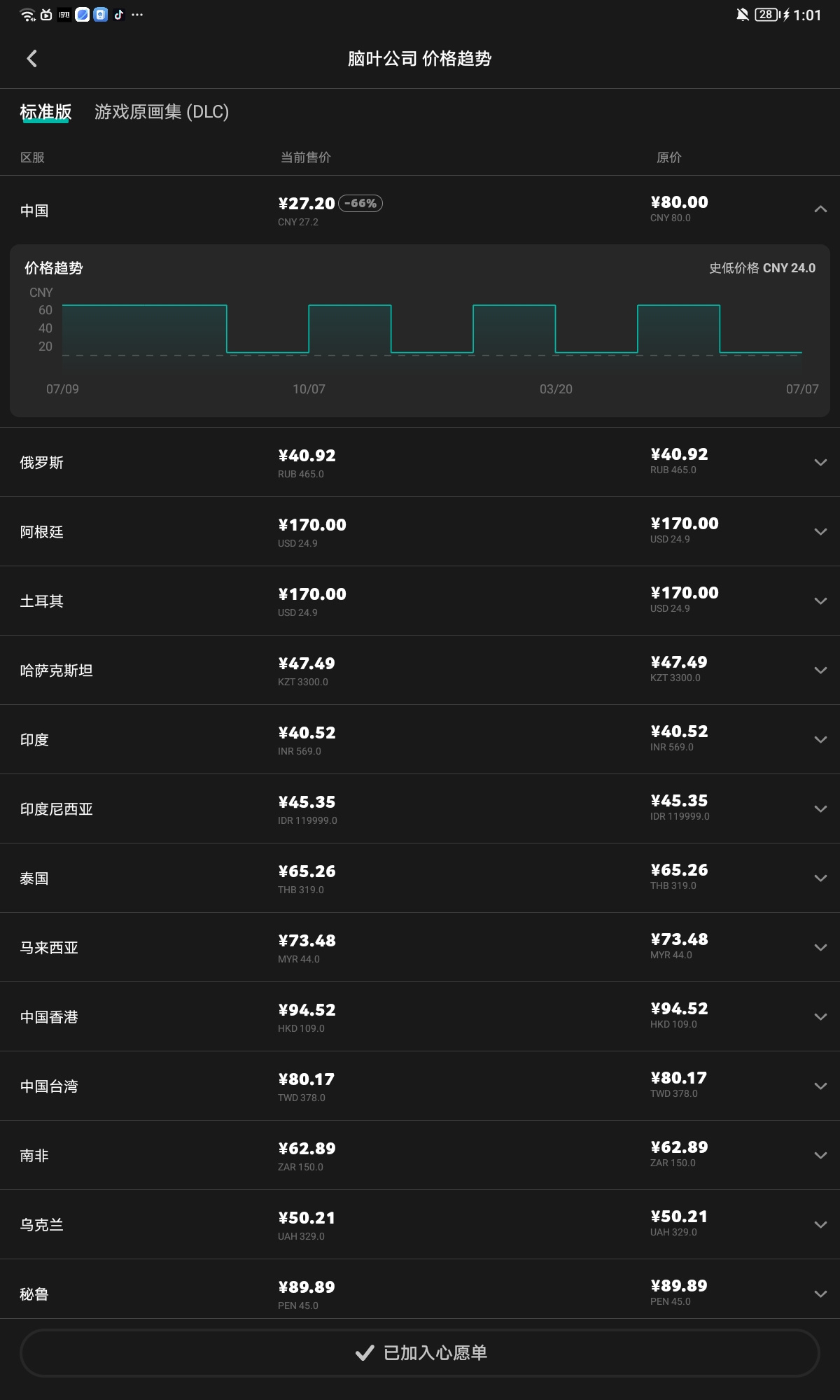Tap the ¥89.89 current price for 秘鲁
Viewport: 840px width, 1400px height.
pyautogui.click(x=307, y=1287)
